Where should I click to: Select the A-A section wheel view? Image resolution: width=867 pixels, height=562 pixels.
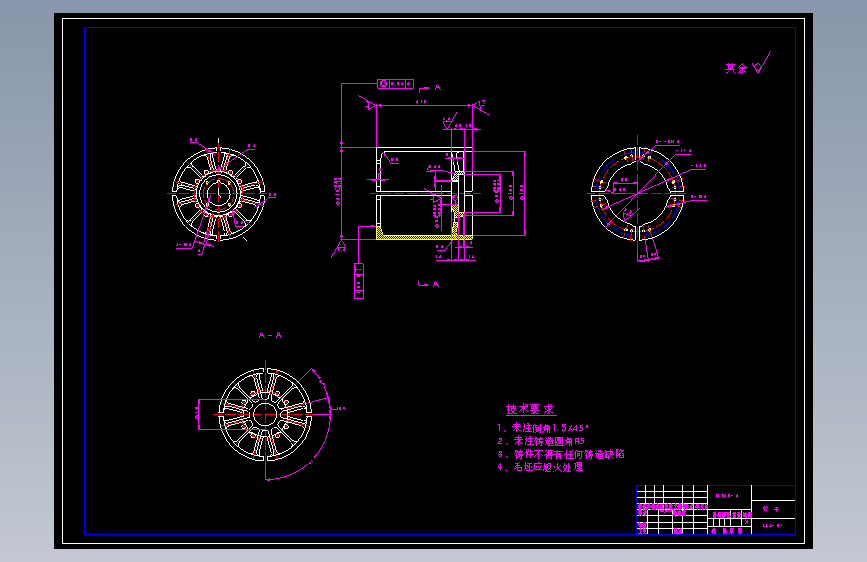pos(265,415)
